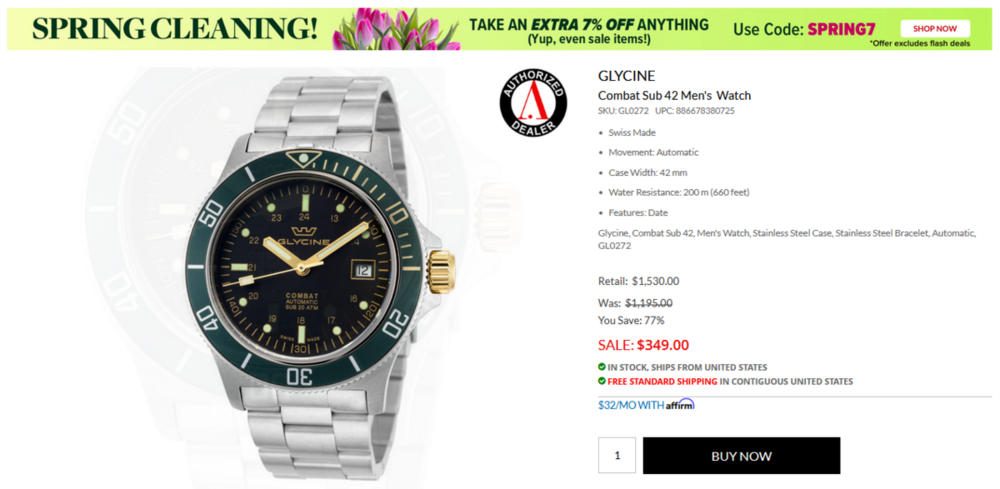This screenshot has height=489, width=1000.
Task: Click the FREE STANDARD SHIPPING text
Action: (x=662, y=381)
